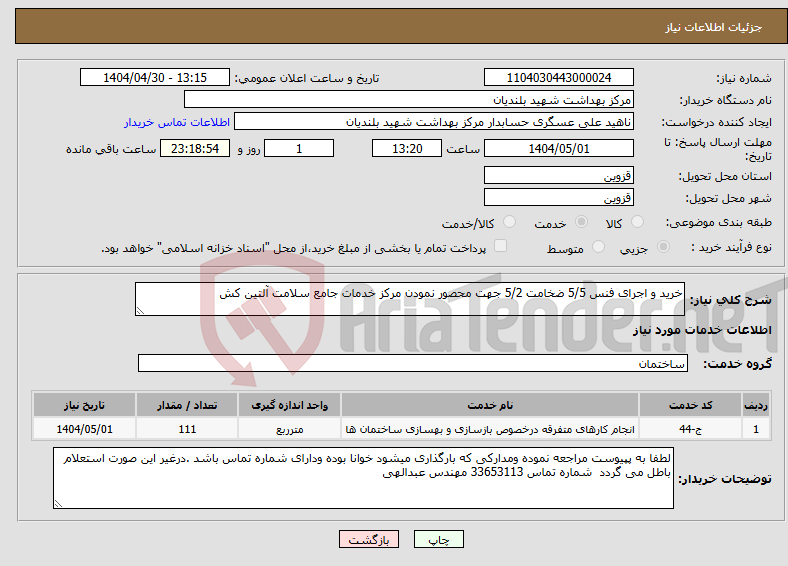Select the کالا/خدمت radio button

[x=510, y=222]
